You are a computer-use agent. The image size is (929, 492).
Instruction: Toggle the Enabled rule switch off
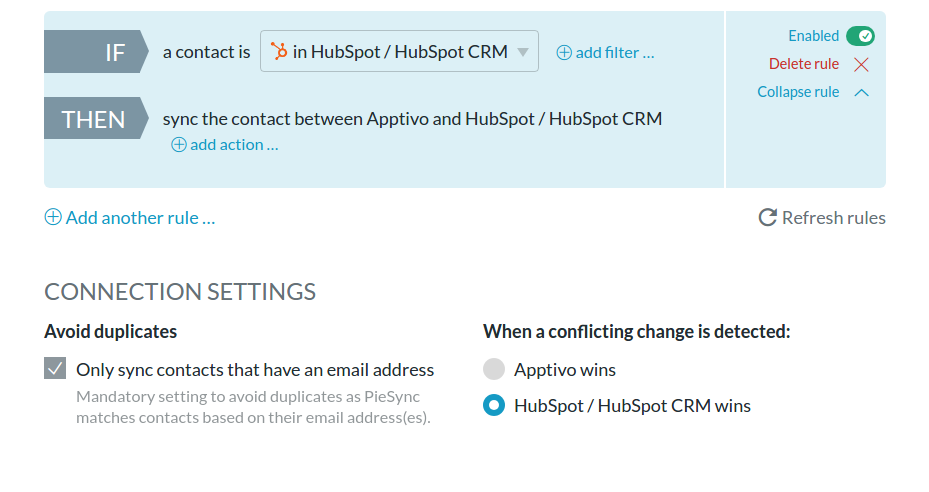pos(860,36)
